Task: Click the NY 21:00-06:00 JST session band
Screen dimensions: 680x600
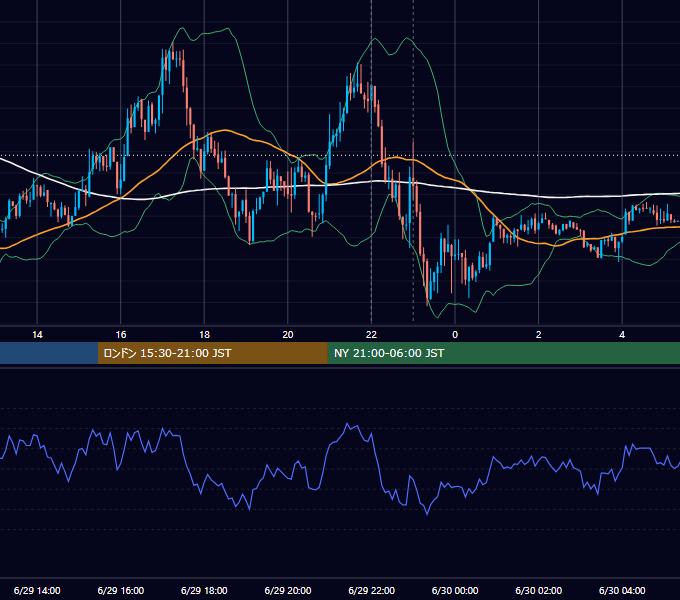Action: click(503, 353)
